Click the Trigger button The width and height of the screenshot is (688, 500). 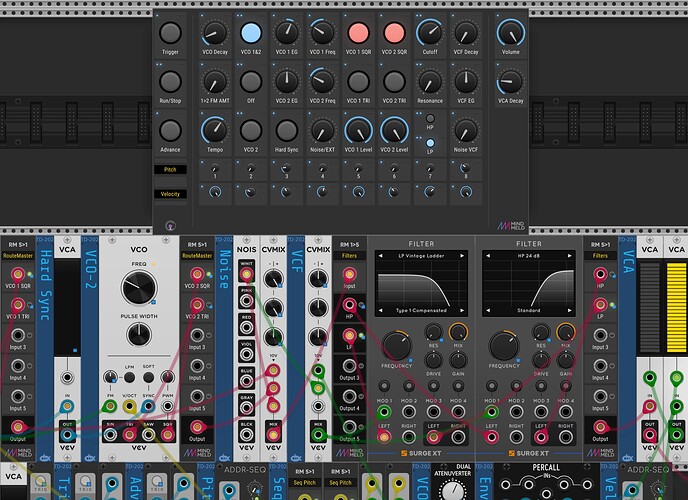tap(170, 33)
